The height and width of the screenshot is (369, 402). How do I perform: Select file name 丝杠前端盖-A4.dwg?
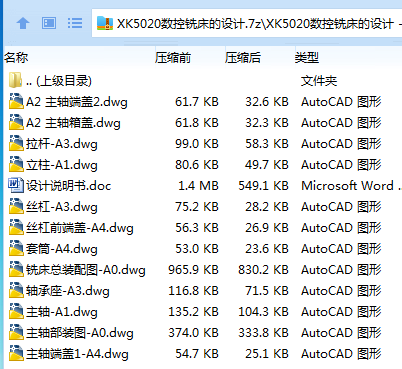coord(80,228)
